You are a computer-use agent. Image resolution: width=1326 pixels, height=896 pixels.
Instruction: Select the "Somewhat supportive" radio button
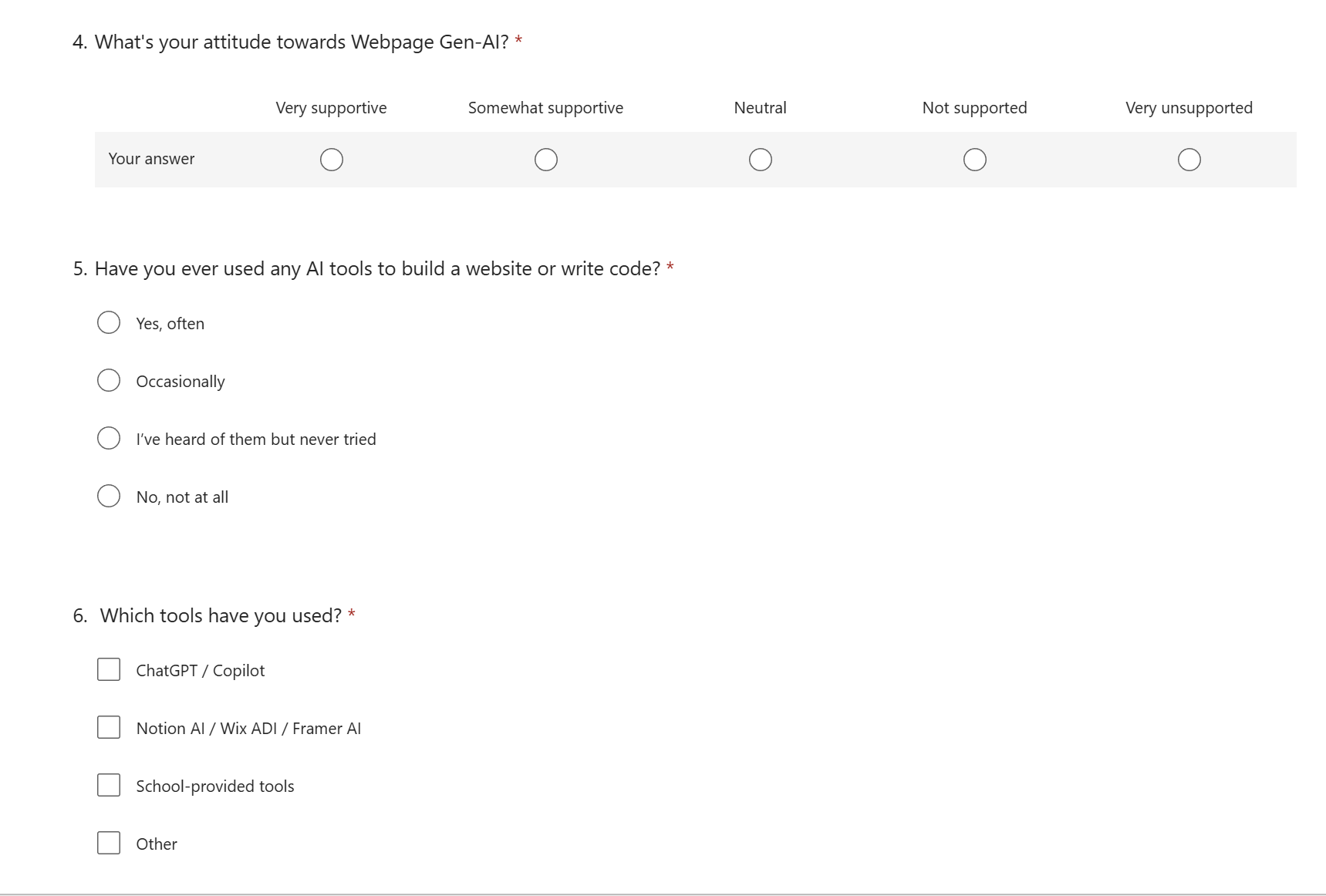(545, 160)
